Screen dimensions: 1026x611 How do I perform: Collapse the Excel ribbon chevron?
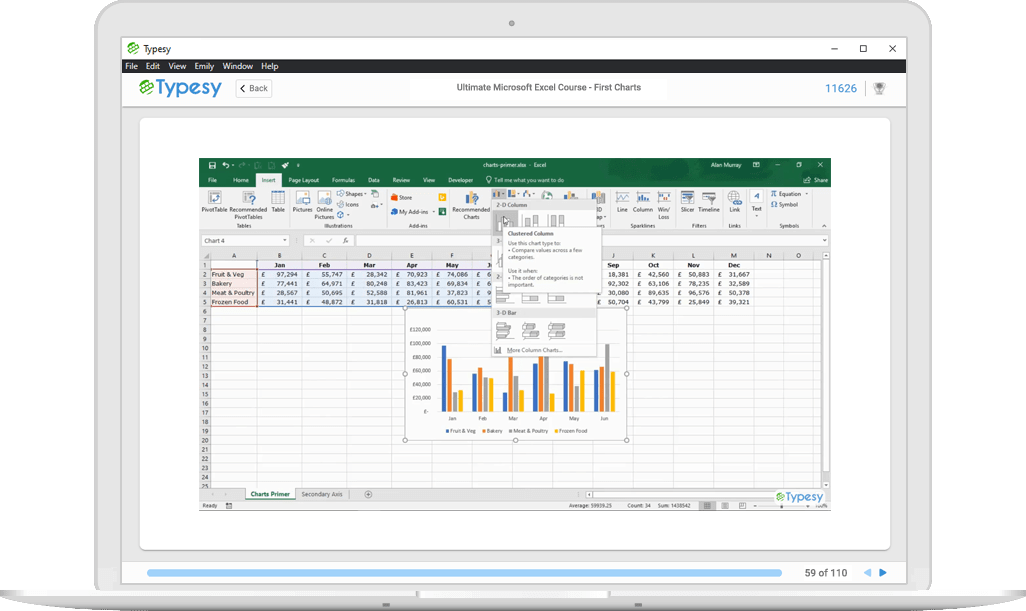(x=824, y=226)
